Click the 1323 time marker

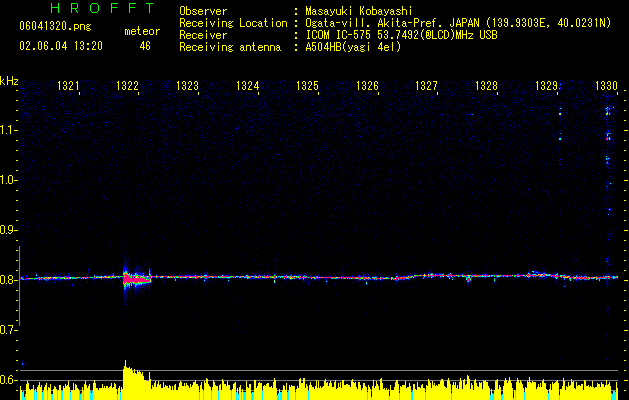187,86
